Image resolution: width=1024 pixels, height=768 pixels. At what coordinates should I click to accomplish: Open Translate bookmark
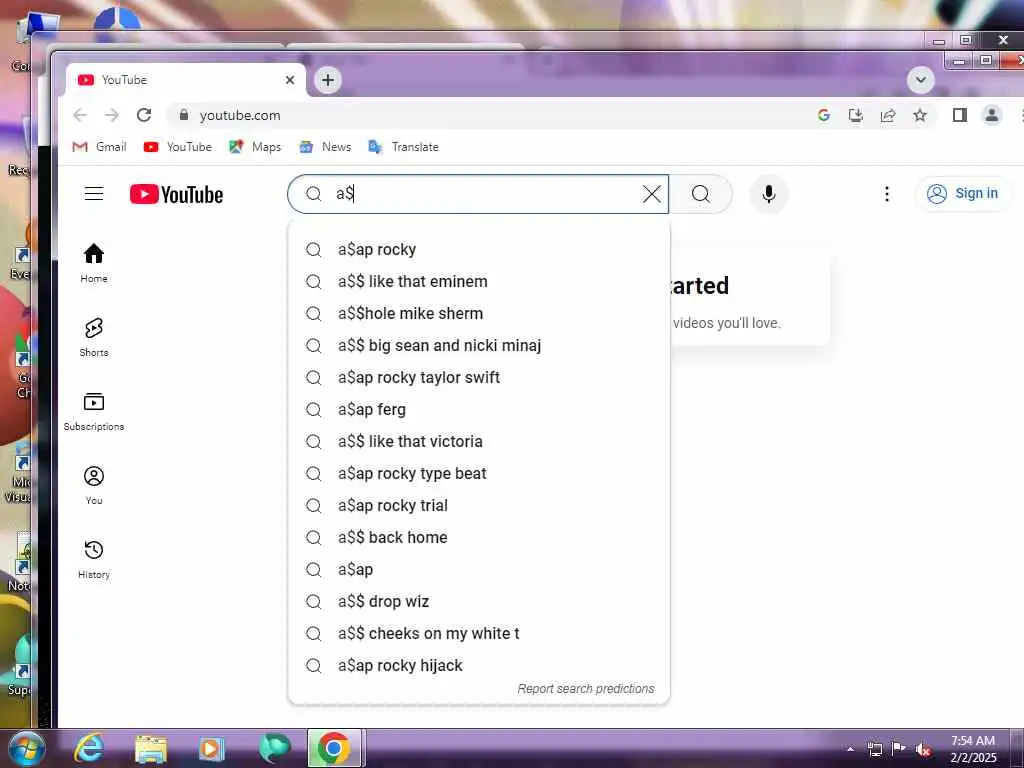point(403,147)
